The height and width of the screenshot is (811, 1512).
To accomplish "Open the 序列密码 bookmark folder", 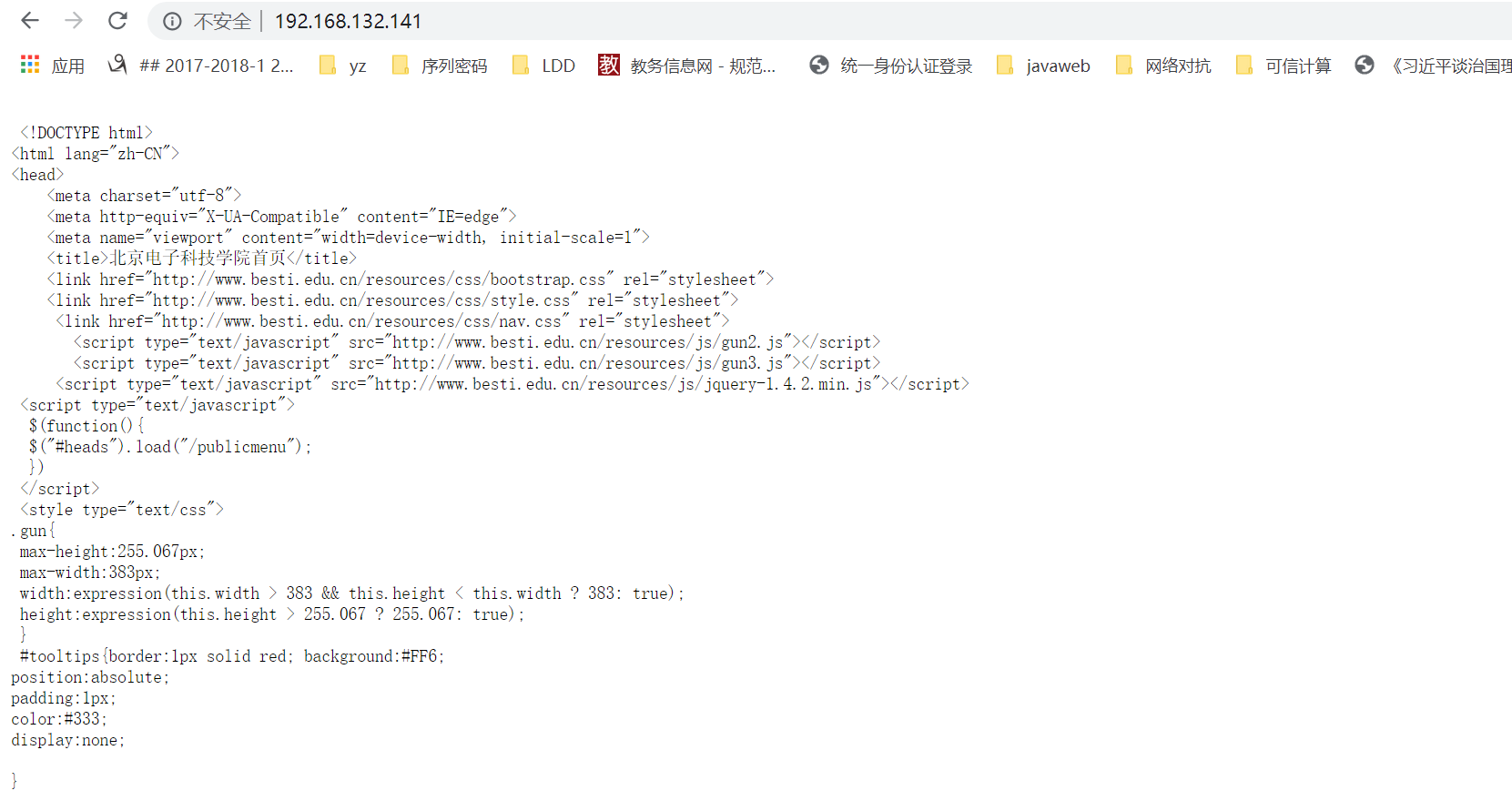I will 440,66.
